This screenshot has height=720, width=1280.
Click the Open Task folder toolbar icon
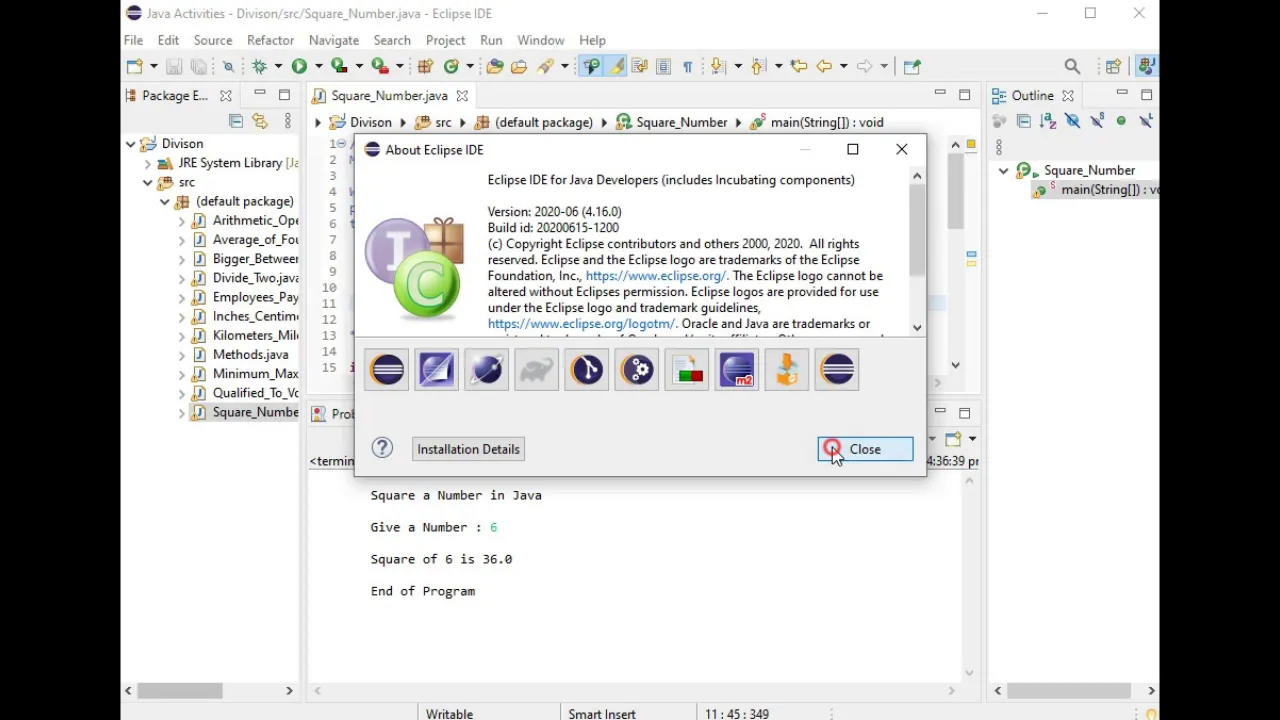519,67
